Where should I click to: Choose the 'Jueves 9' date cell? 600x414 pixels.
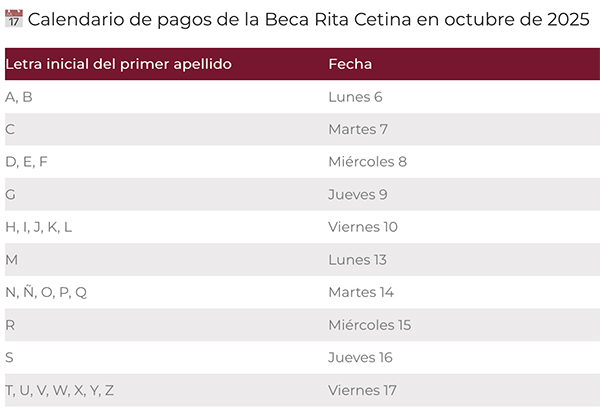point(357,194)
